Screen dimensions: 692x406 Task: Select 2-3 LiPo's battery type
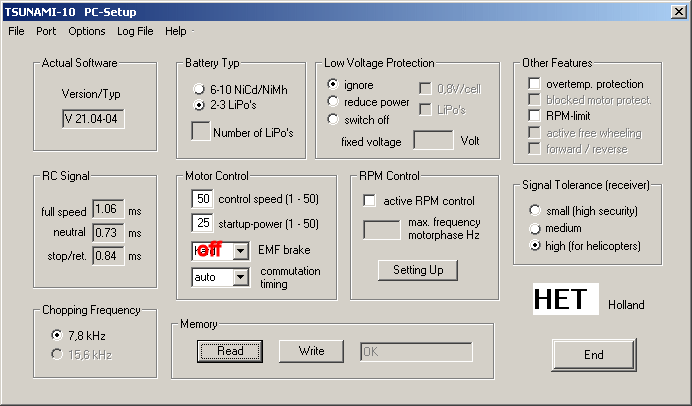199,105
